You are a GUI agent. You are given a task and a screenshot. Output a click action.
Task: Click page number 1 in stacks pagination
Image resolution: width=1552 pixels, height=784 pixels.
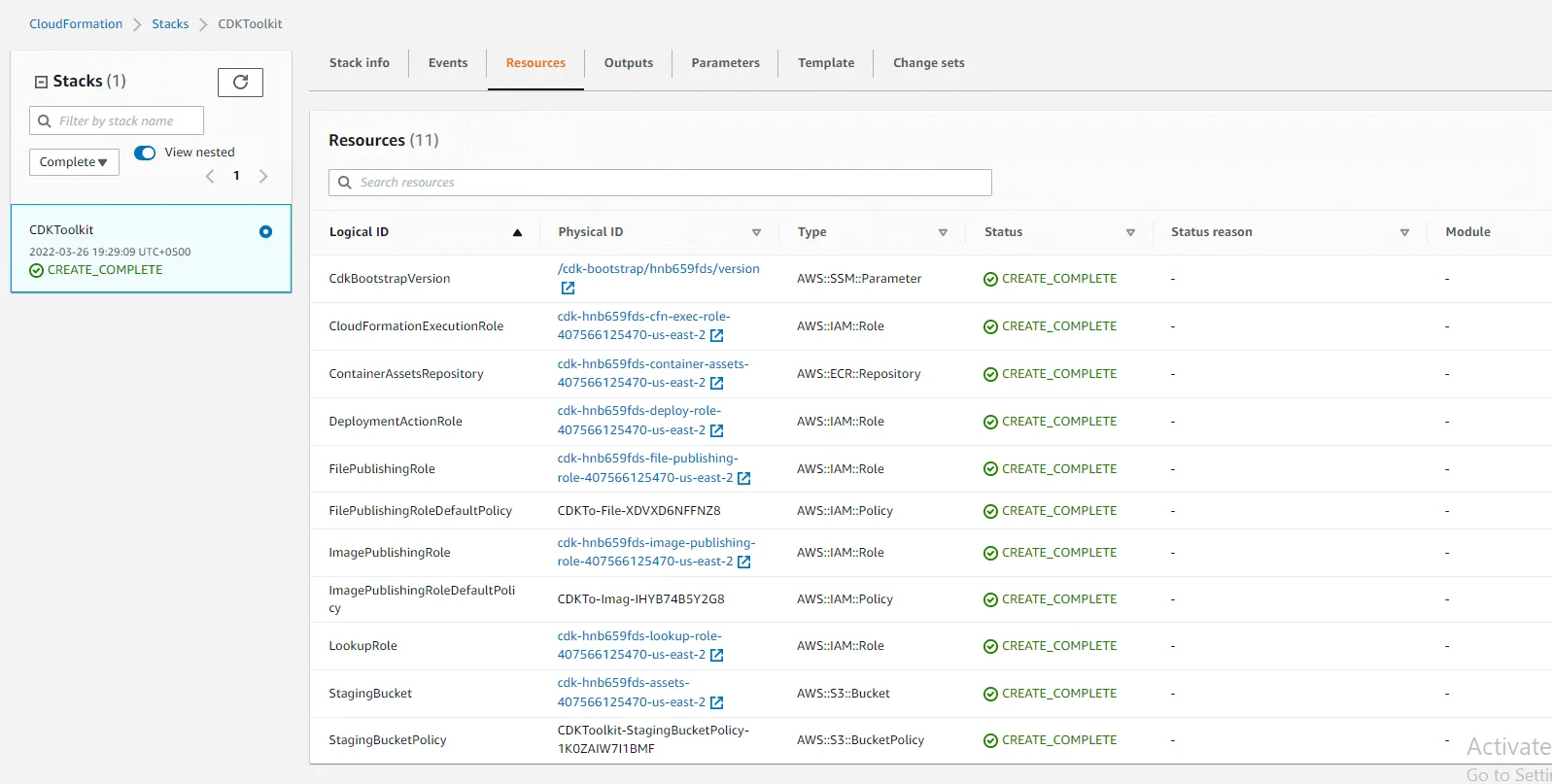[x=236, y=176]
